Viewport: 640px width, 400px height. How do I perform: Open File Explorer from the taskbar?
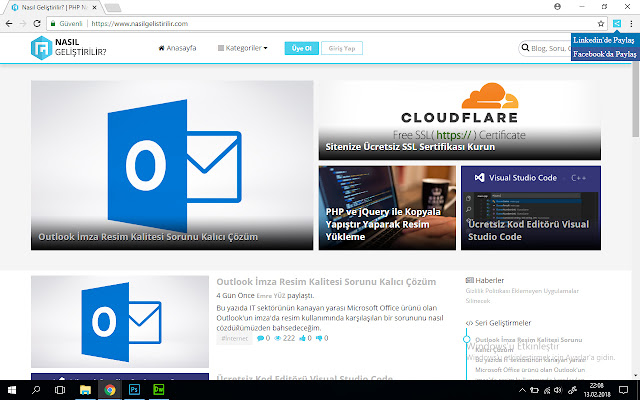(x=86, y=389)
